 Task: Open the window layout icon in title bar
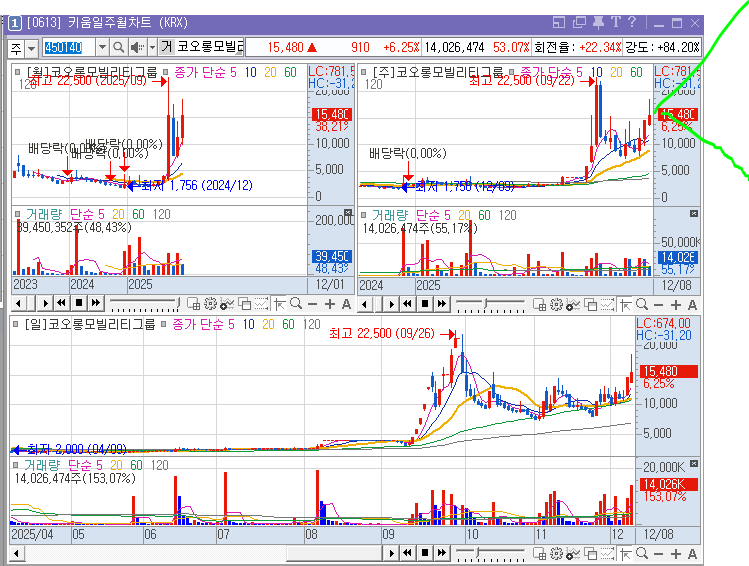(559, 22)
